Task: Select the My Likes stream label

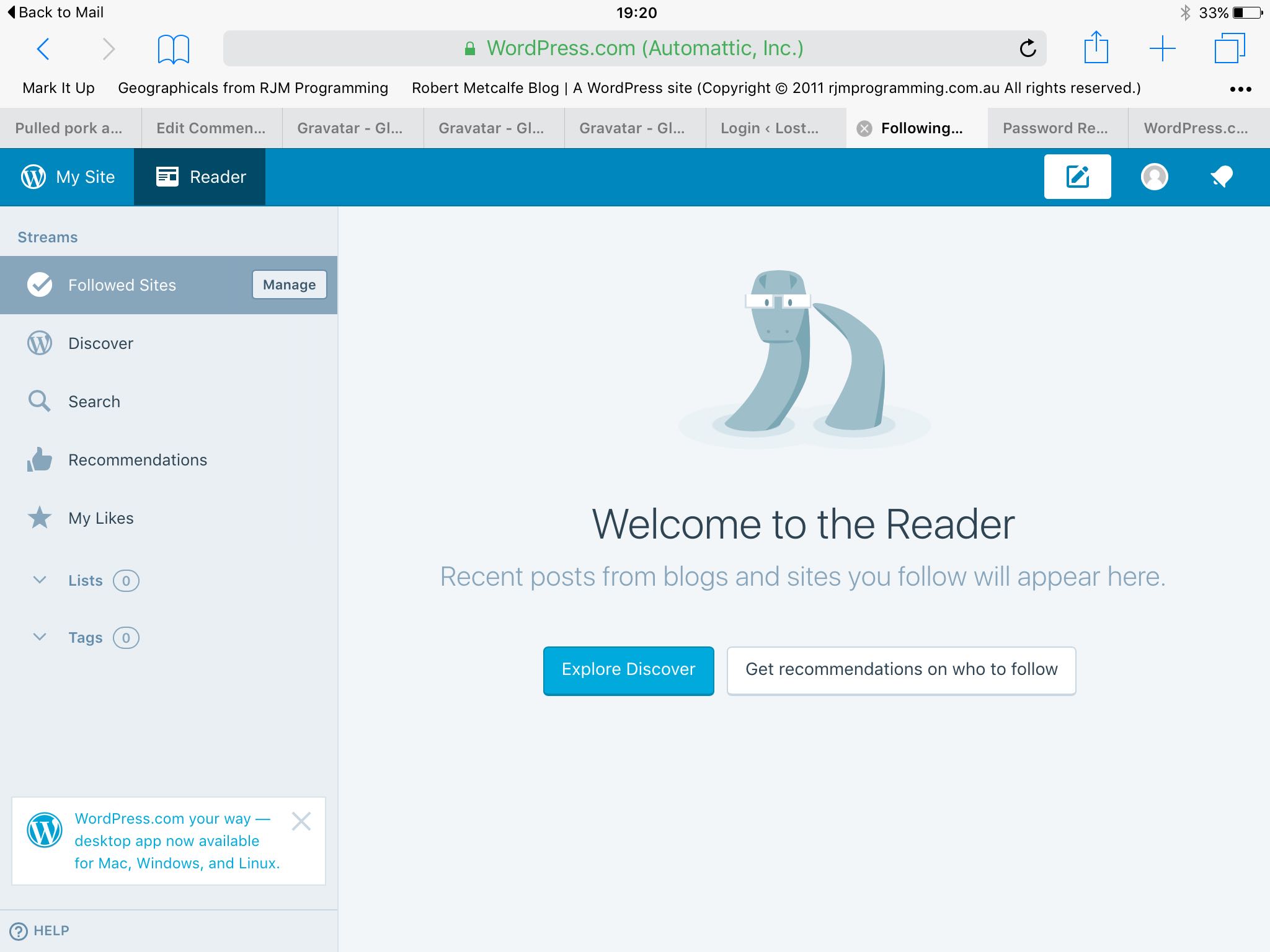Action: point(101,518)
